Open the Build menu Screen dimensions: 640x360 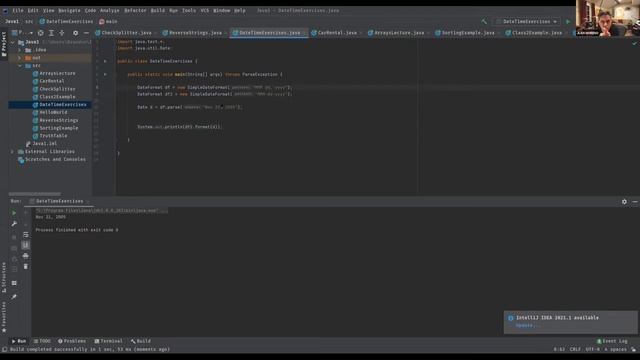[158, 11]
